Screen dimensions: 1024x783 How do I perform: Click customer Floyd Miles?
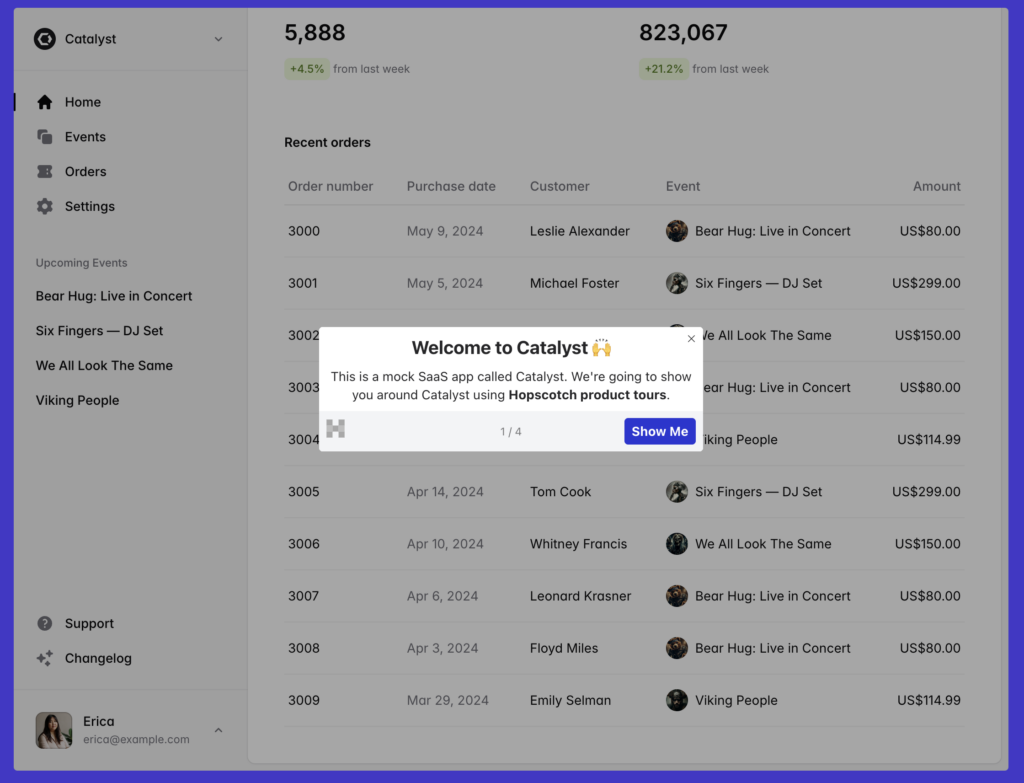[x=564, y=648]
